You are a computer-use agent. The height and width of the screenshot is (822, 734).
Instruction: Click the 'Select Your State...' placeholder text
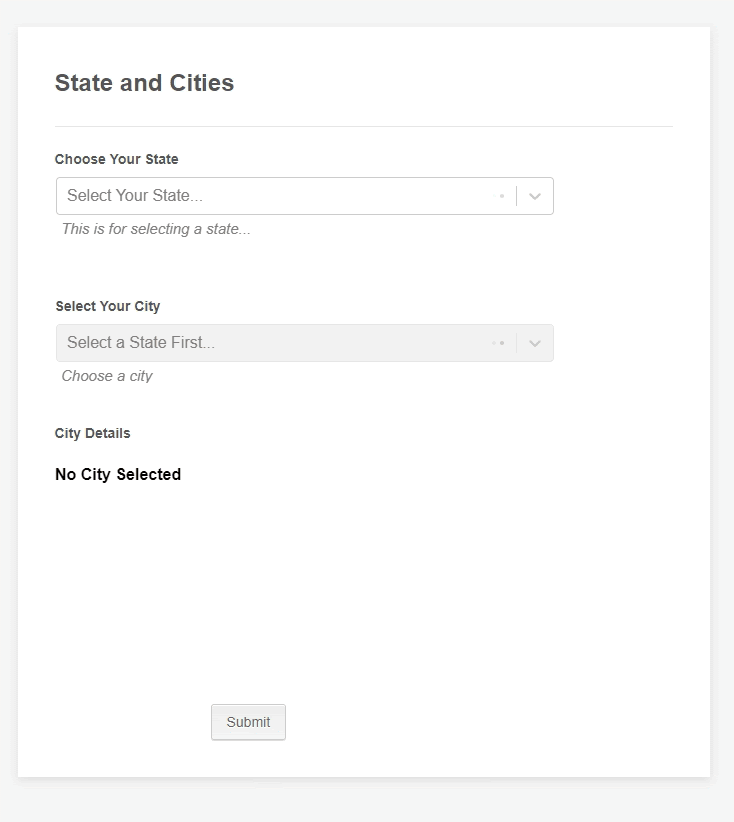coord(135,196)
